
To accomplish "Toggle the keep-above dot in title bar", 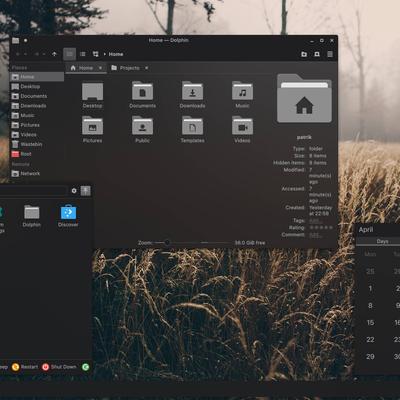I will pyautogui.click(x=25, y=41).
